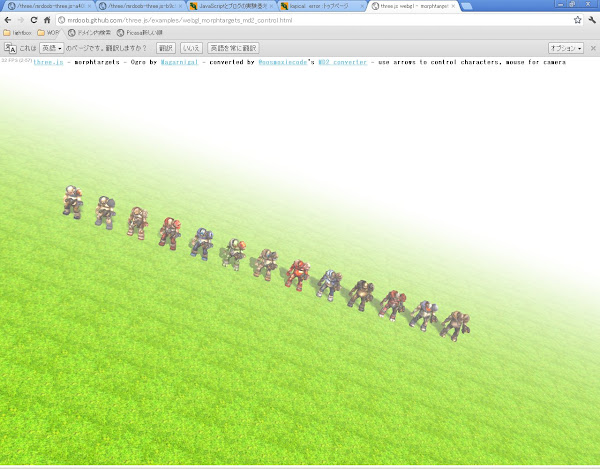
Task: Click the Translate (翻訳) button
Action: coord(166,48)
